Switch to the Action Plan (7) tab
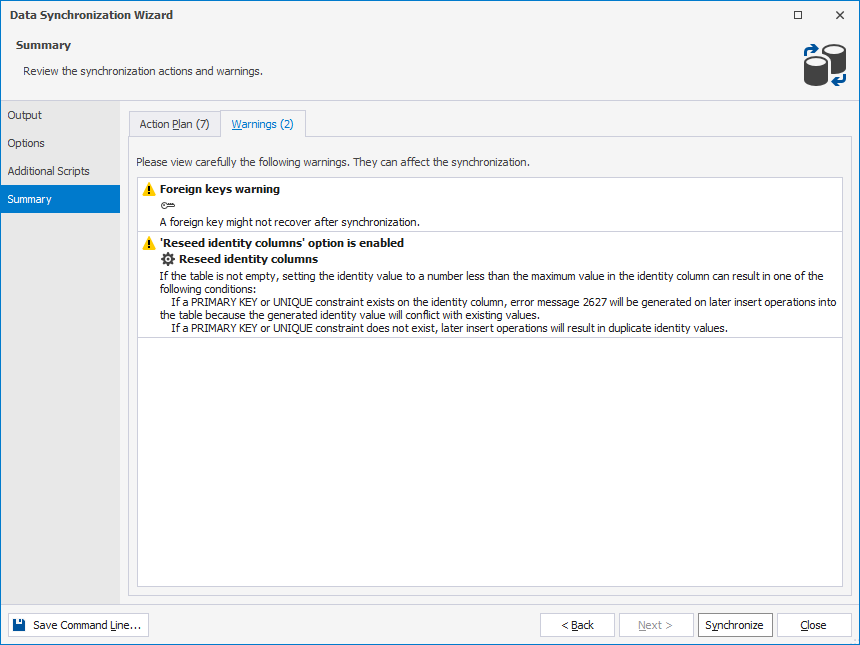860x645 pixels. pyautogui.click(x=174, y=124)
